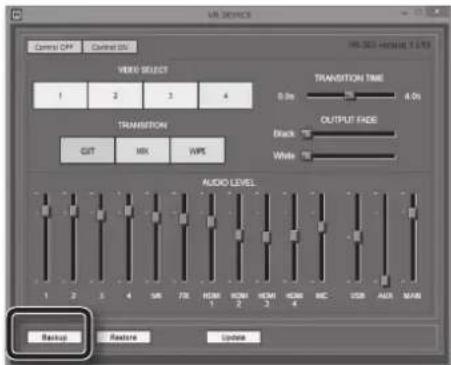
Task: Choose the WIPE transition
Action: coord(197,151)
